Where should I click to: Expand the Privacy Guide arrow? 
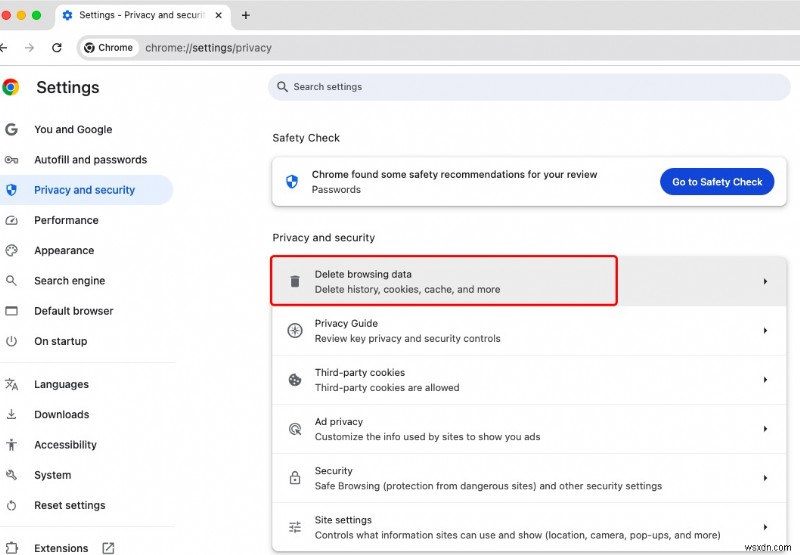coord(765,331)
